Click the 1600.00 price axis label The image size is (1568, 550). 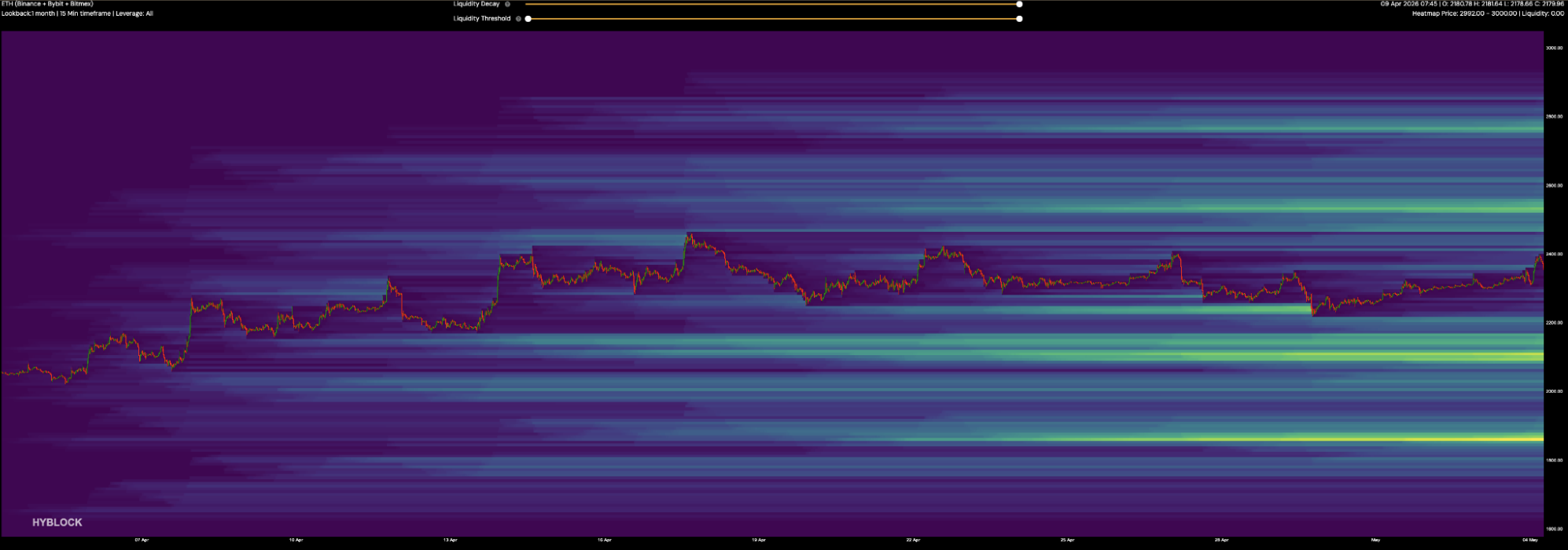1554,529
